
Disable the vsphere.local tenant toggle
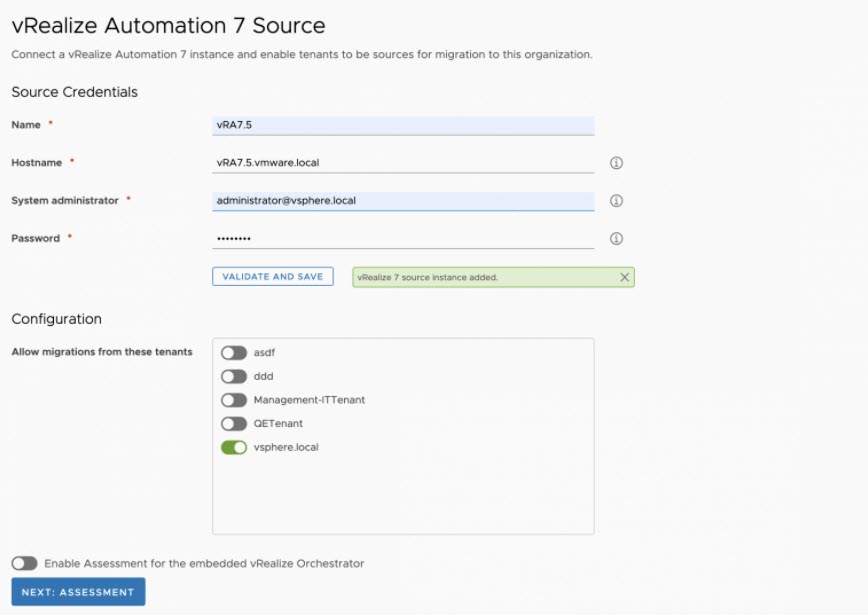pos(234,447)
